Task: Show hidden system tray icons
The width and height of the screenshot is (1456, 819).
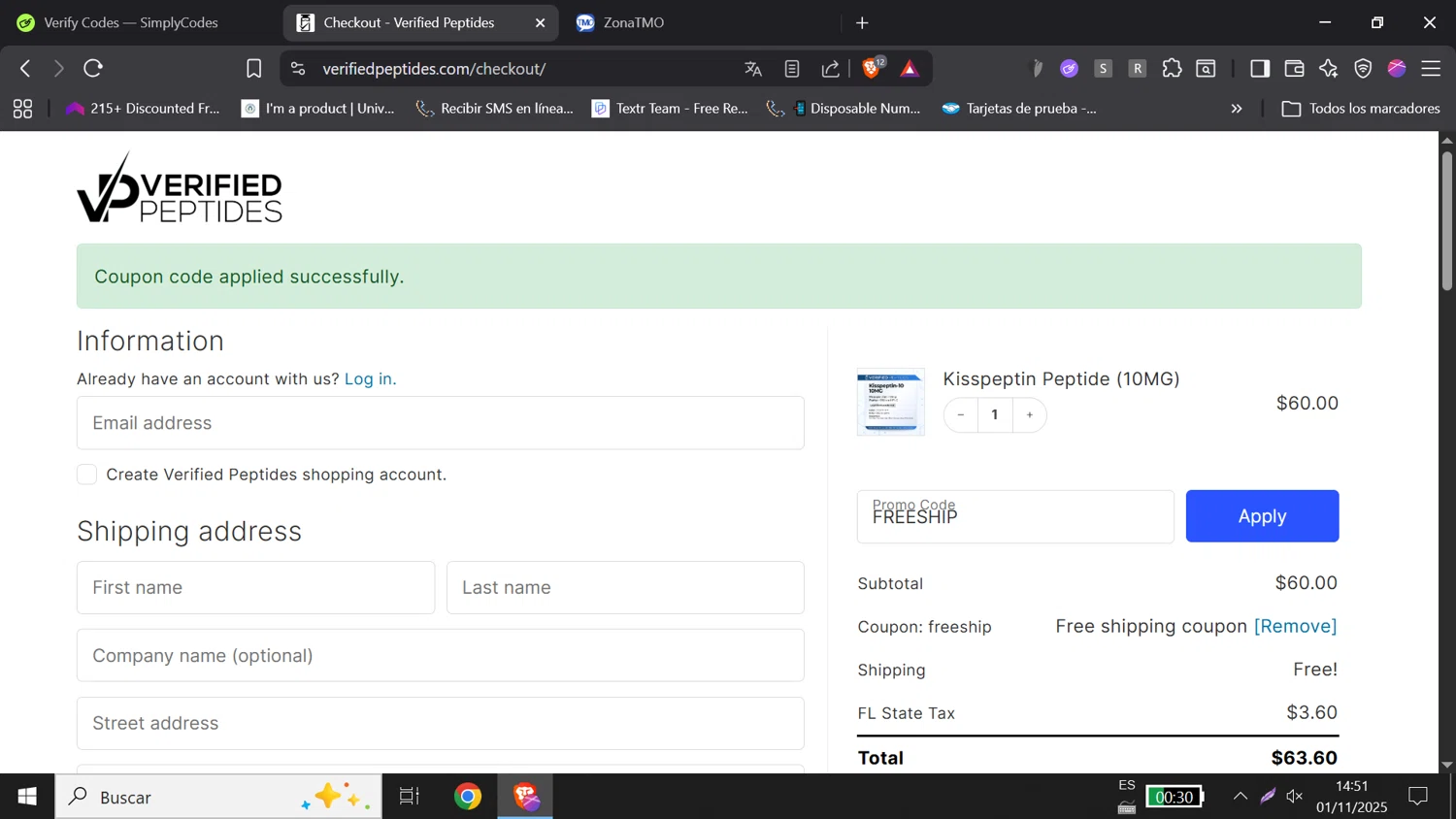Action: [1240, 797]
